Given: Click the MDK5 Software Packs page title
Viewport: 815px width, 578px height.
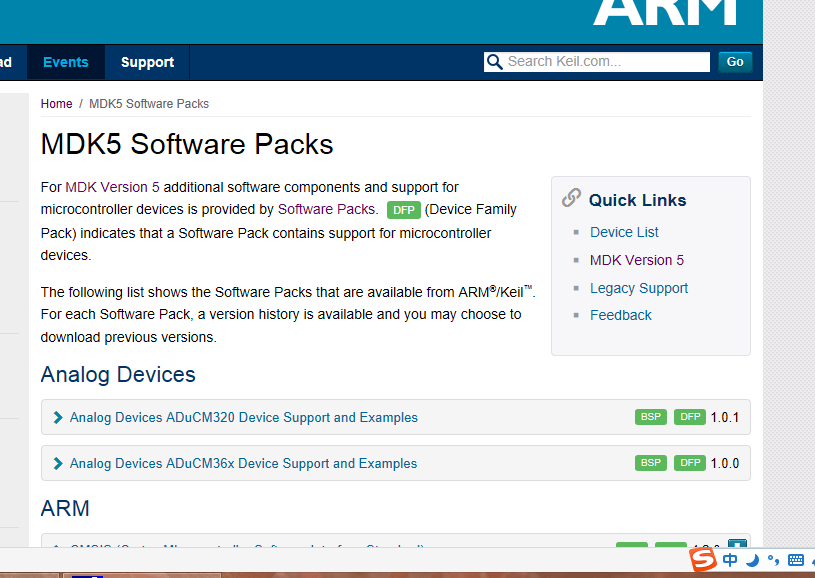Looking at the screenshot, I should [x=187, y=144].
